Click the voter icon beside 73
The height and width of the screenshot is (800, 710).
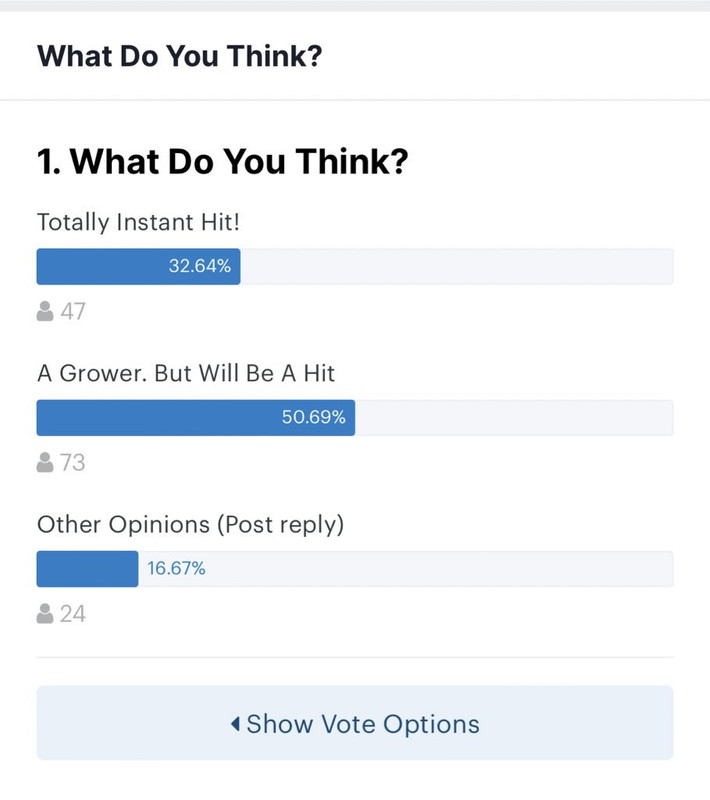click(45, 462)
